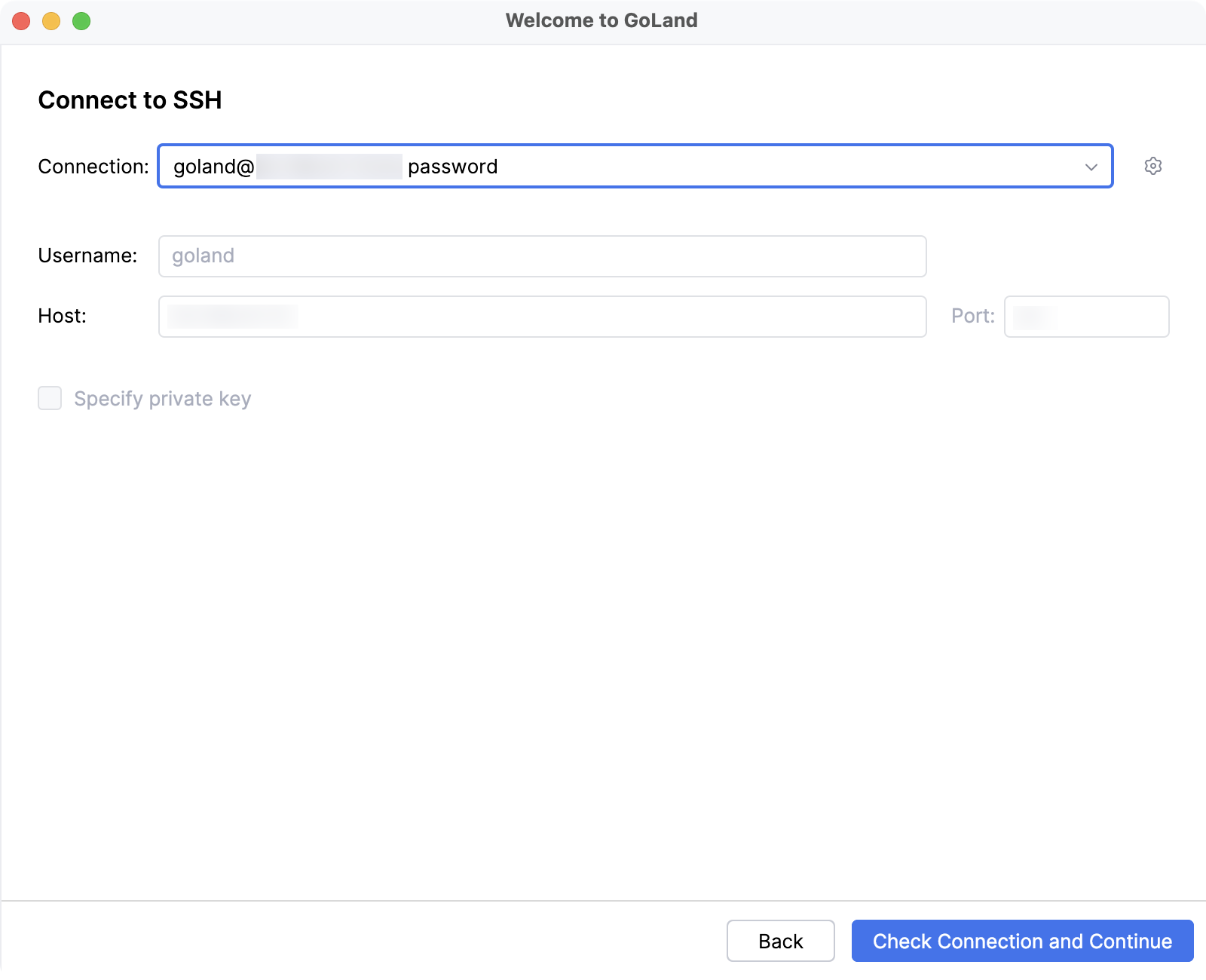Click the Welcome to GoLand title bar
The width and height of the screenshot is (1206, 980).
tap(601, 20)
